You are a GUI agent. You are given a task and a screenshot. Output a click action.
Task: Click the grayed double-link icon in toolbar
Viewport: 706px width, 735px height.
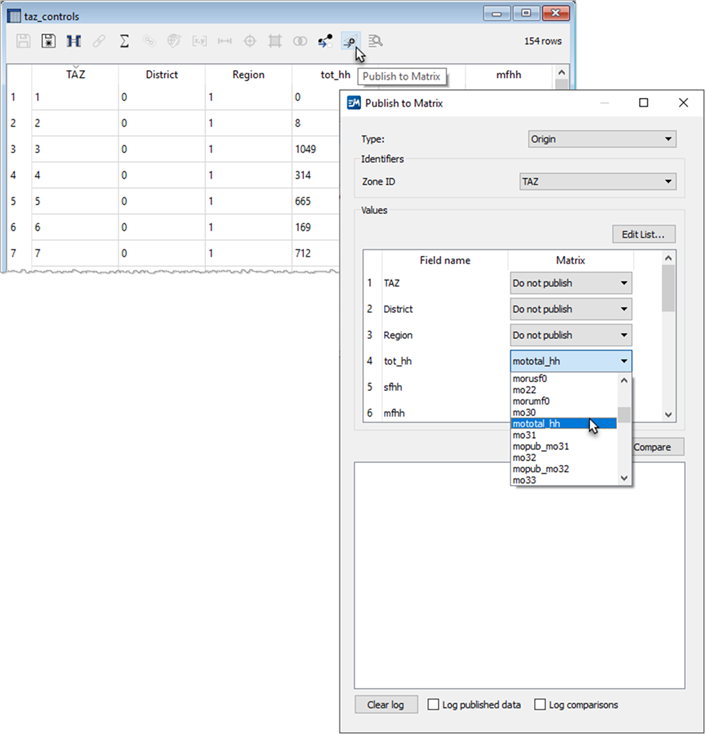149,41
